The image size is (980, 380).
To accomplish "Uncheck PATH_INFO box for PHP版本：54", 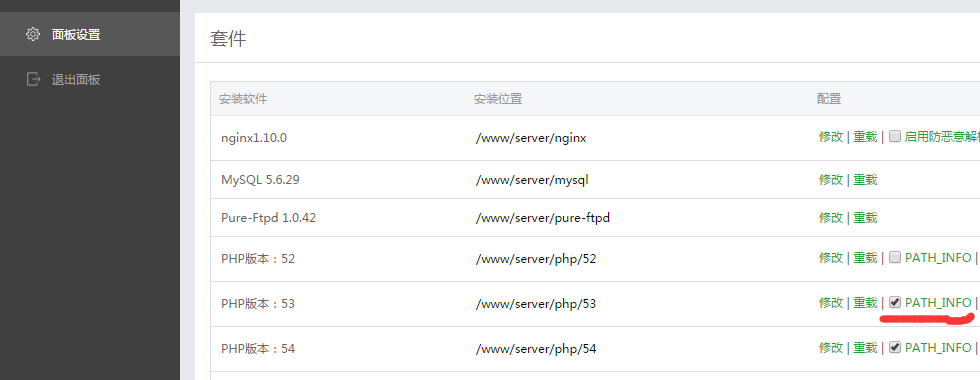I will 894,347.
